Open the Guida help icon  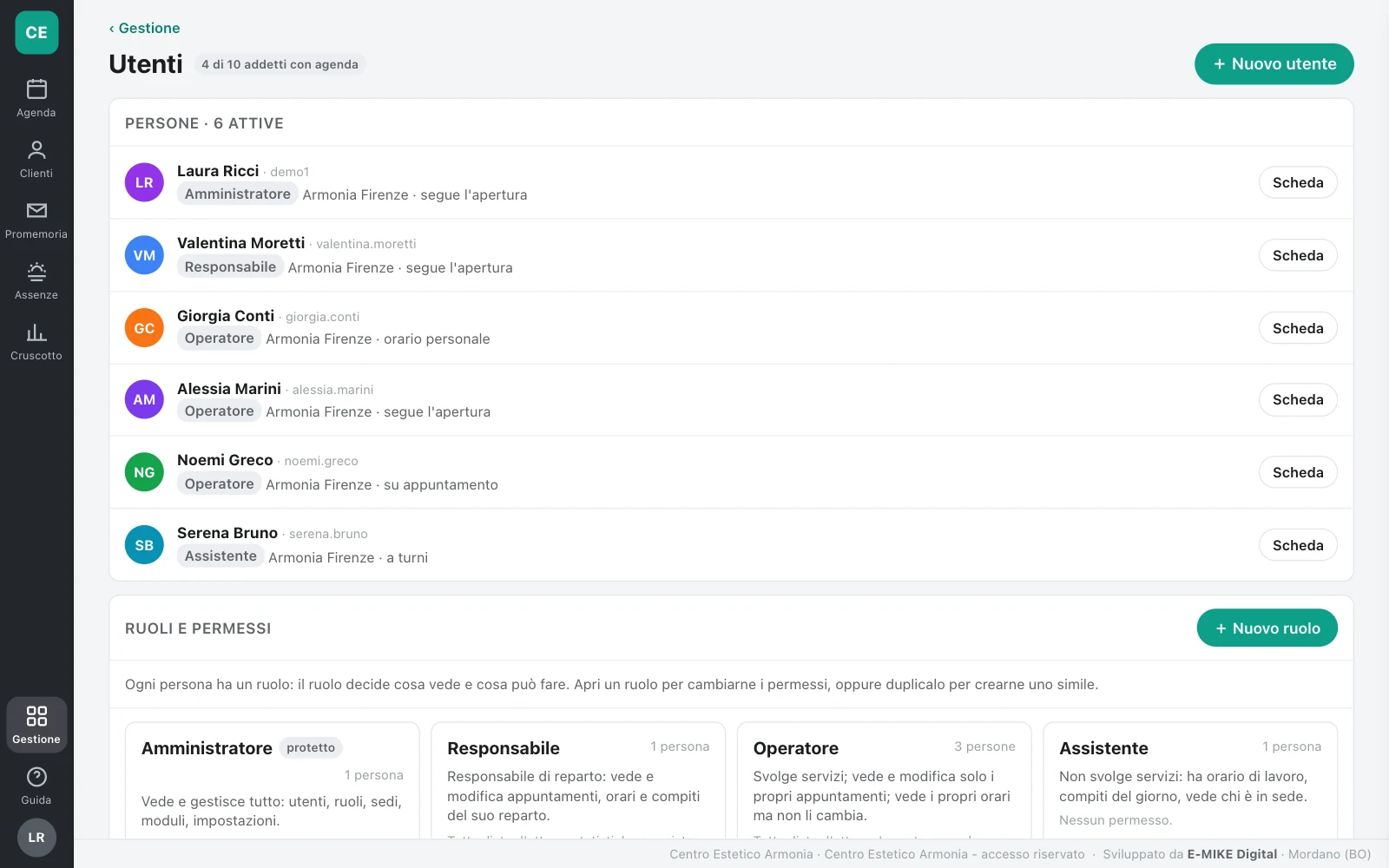coord(36,777)
